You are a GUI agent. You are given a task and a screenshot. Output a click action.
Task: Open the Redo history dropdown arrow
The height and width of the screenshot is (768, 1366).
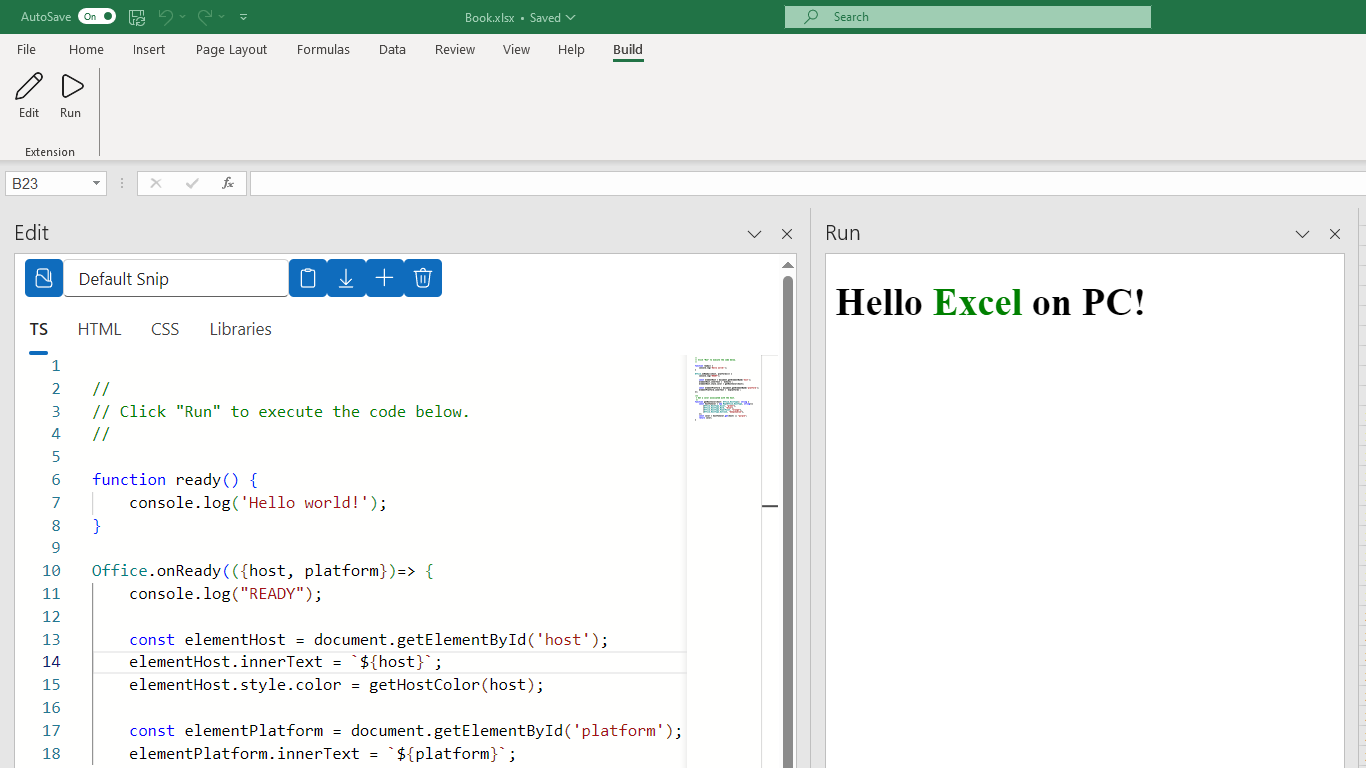(x=222, y=17)
